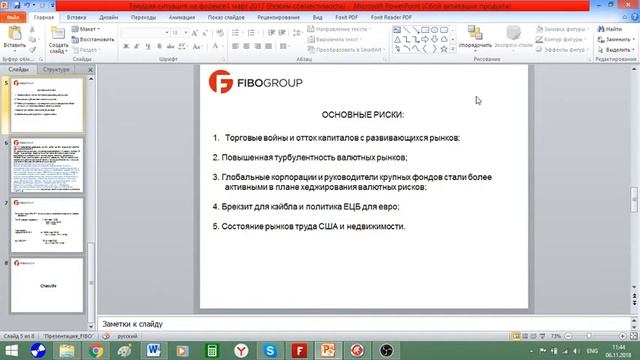
Task: Open Skype from the taskbar
Action: coord(270,350)
